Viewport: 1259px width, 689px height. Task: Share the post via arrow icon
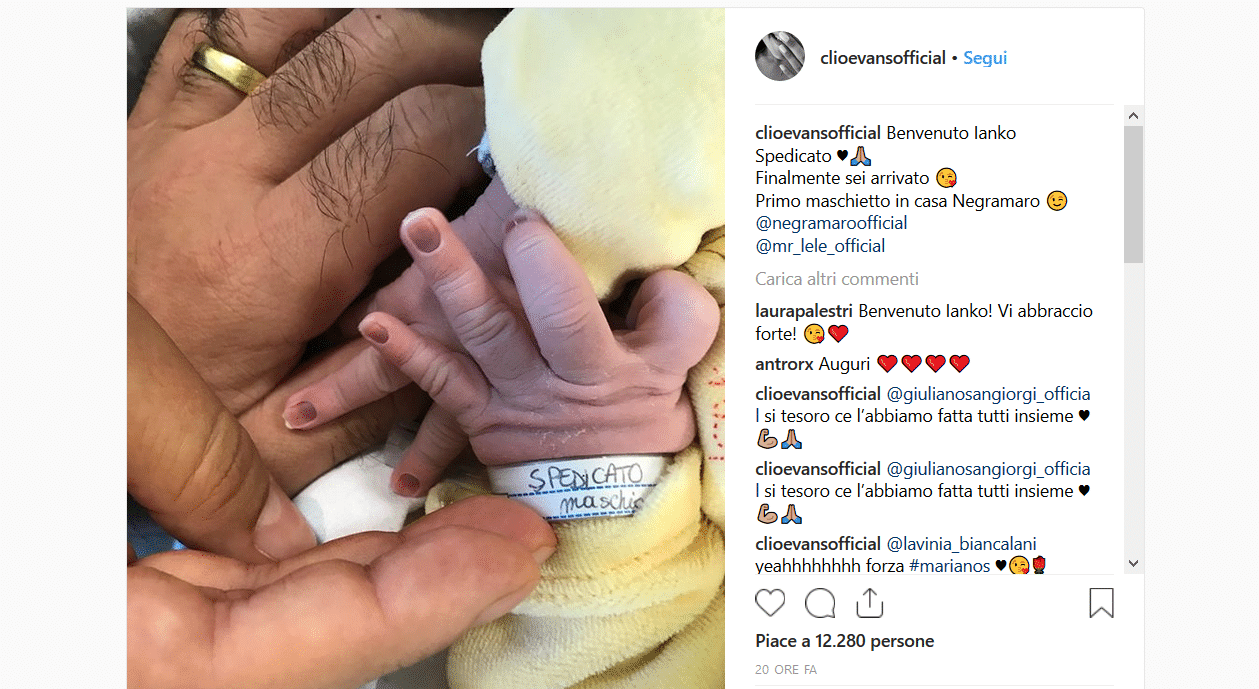click(x=870, y=602)
